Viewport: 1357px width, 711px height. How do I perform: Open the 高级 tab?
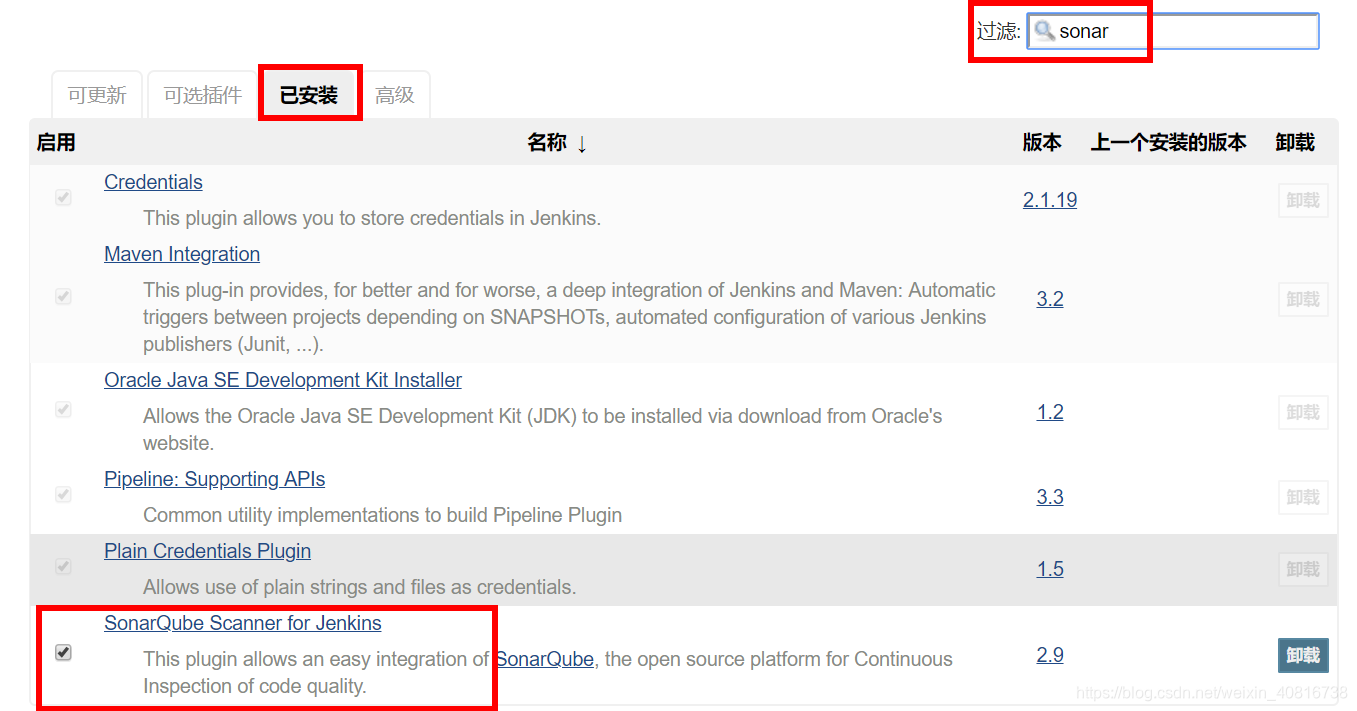(x=395, y=95)
